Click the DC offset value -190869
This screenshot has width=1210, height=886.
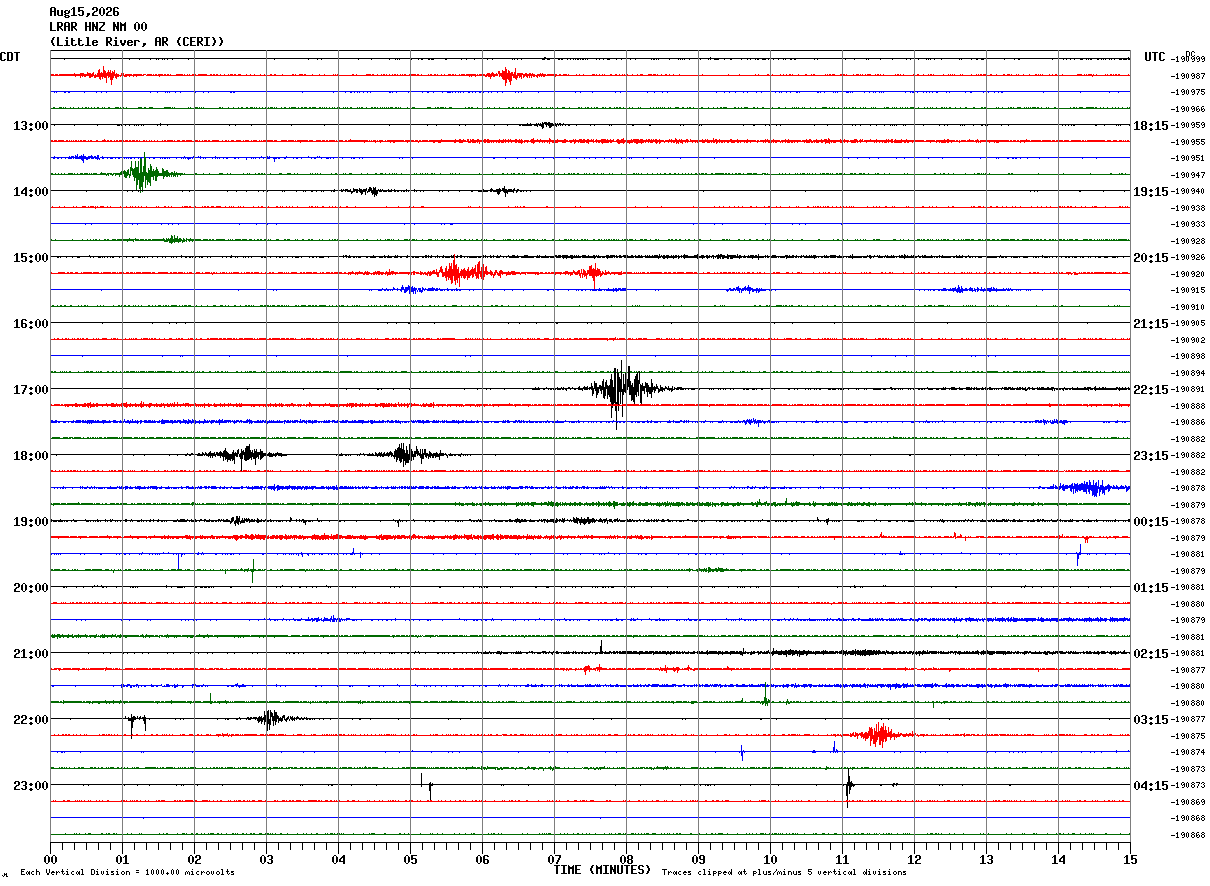pyautogui.click(x=1187, y=802)
